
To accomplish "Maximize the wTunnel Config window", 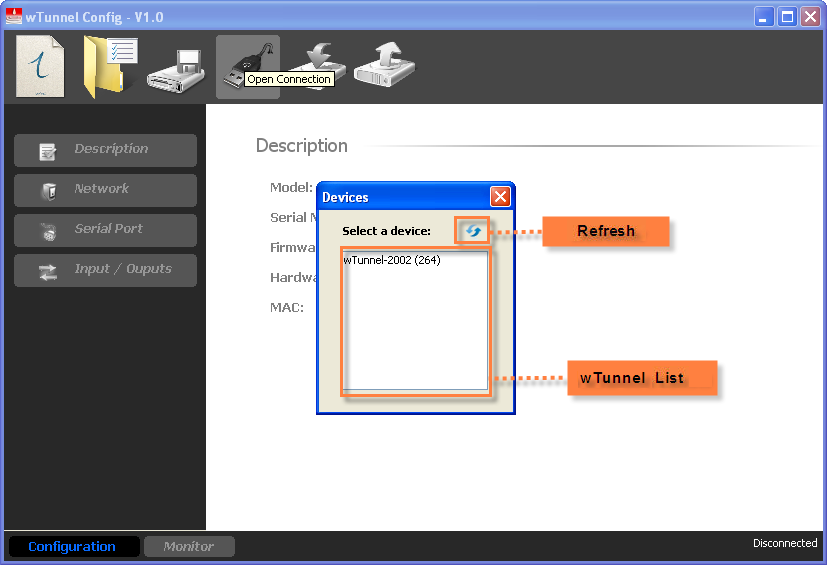I will click(787, 16).
